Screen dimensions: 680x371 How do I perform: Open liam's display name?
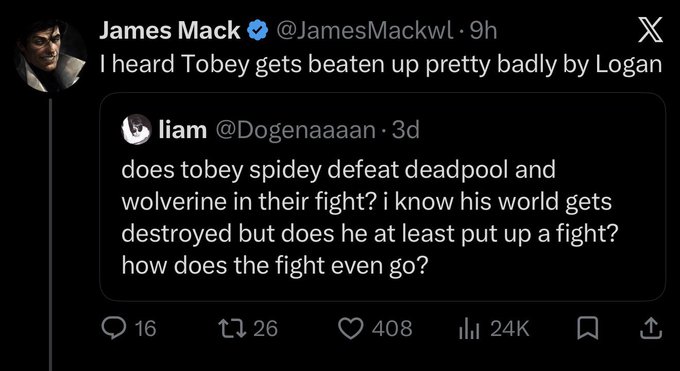pos(183,130)
